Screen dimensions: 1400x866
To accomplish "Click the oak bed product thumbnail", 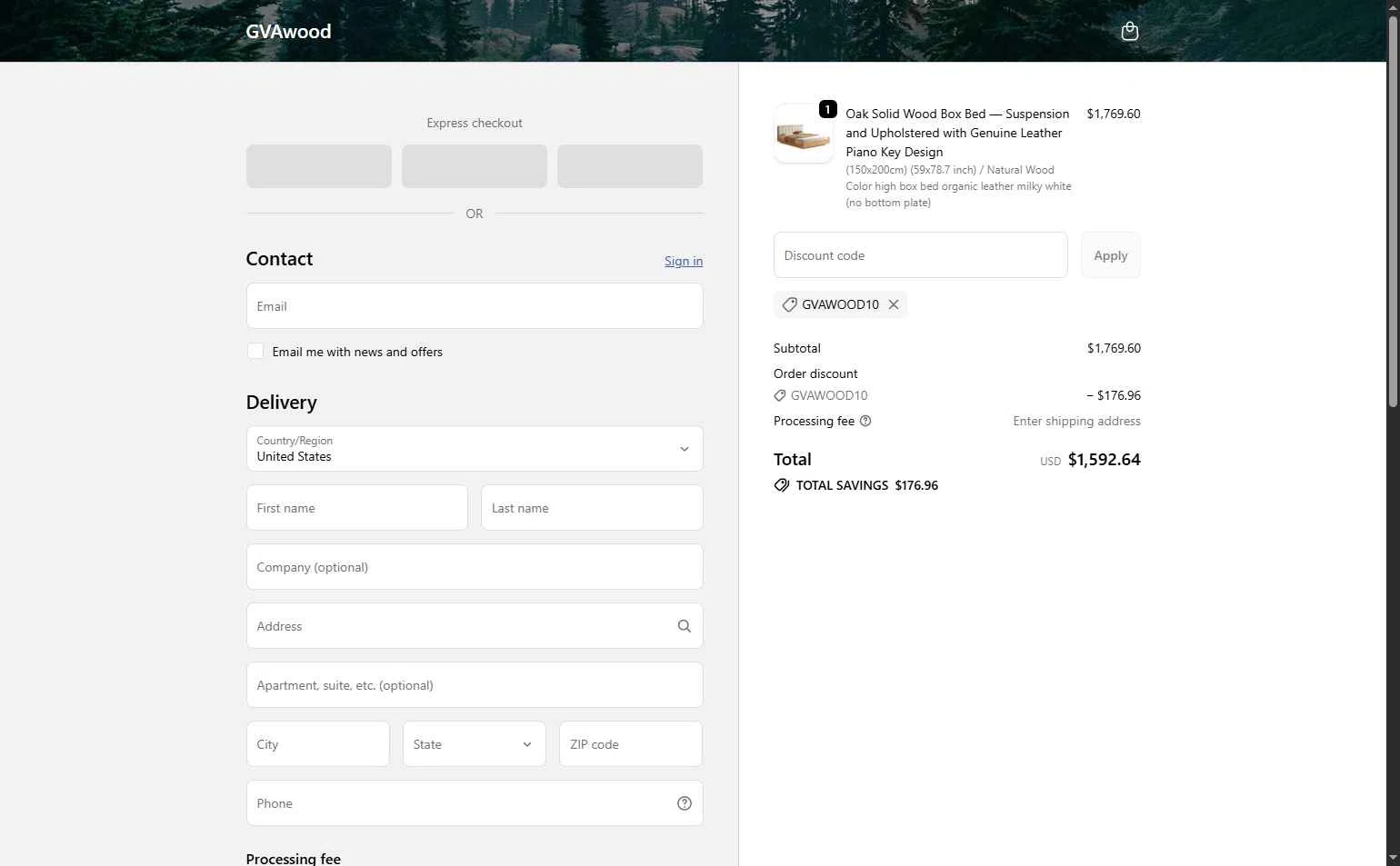I will [804, 134].
